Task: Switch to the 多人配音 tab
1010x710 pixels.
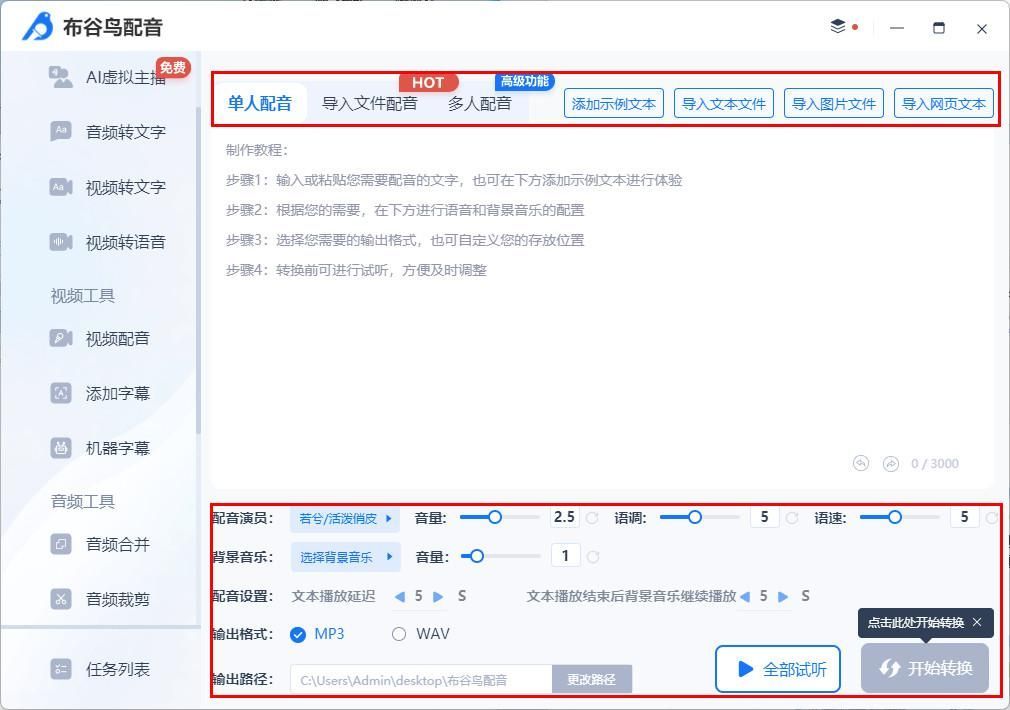Action: click(x=480, y=103)
